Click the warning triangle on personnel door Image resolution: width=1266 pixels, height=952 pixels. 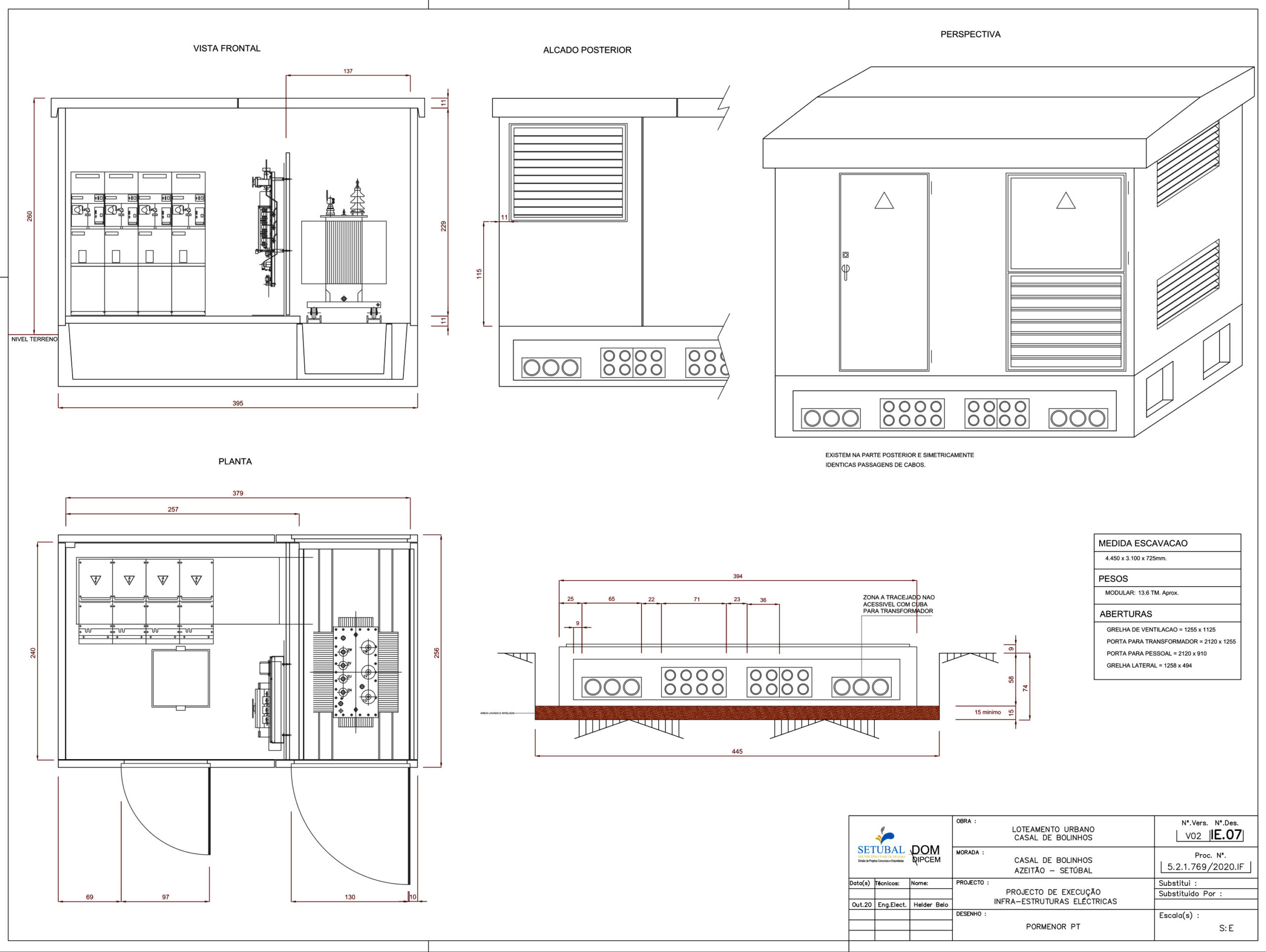coord(884,201)
